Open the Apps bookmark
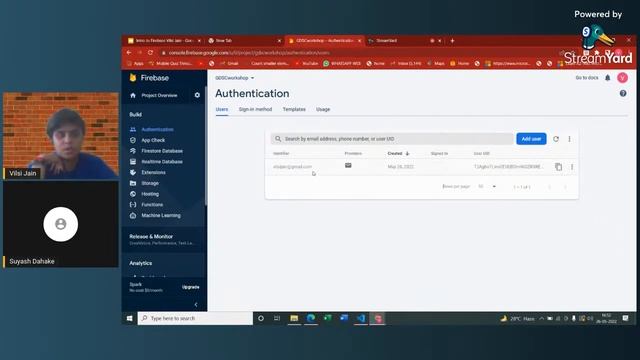 136,63
